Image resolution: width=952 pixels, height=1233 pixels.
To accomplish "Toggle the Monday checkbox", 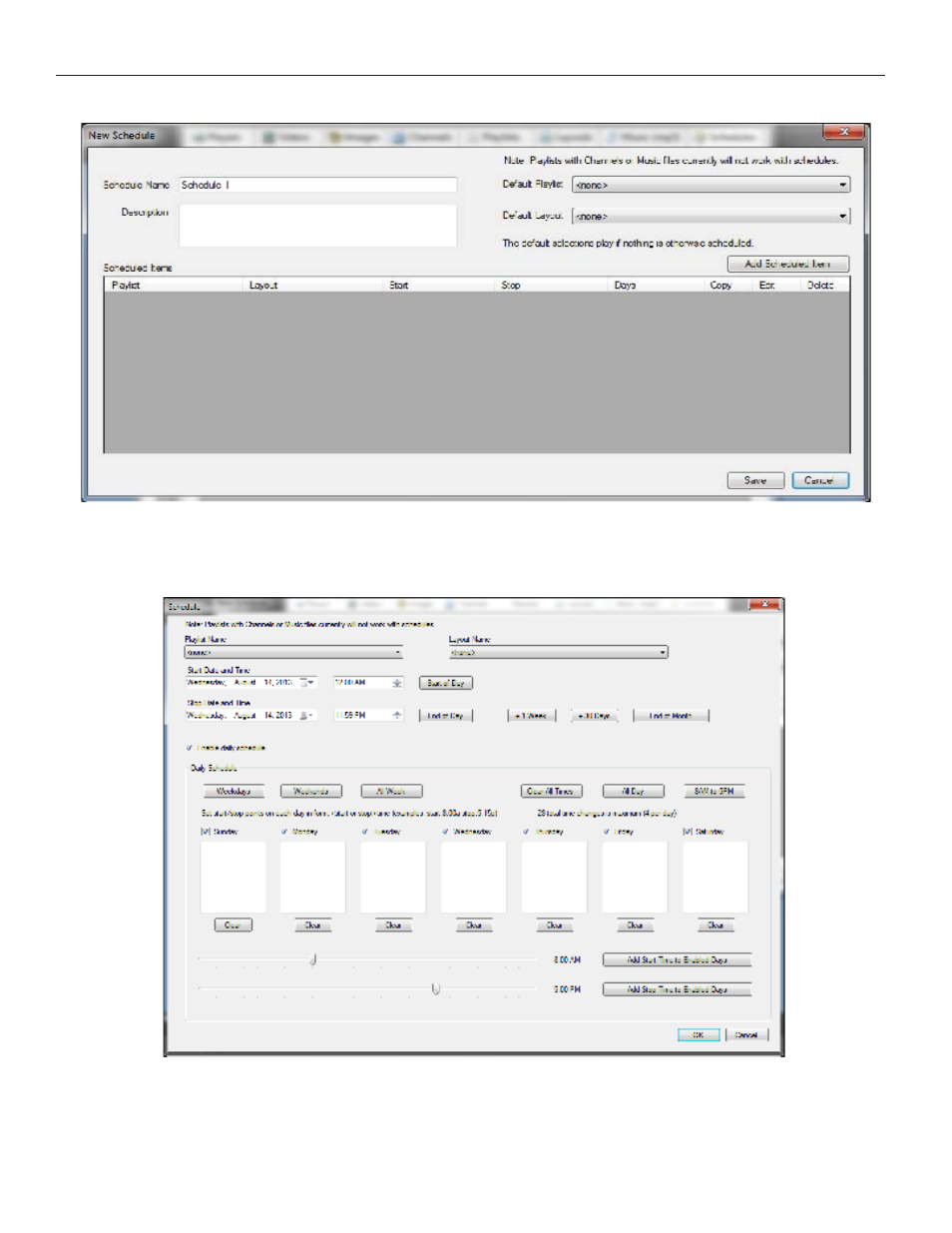I will point(285,831).
